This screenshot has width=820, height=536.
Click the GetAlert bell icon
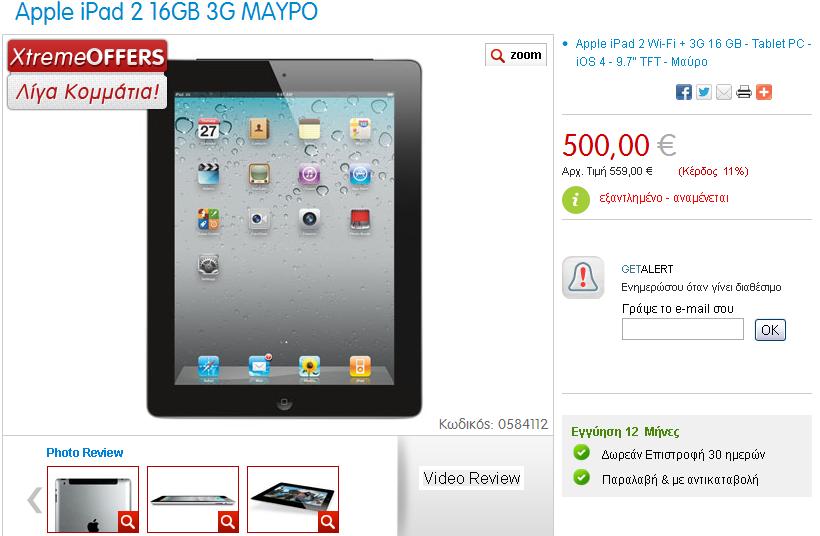583,277
